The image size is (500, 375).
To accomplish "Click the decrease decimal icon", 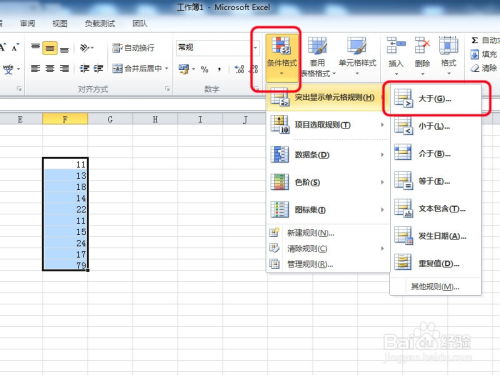I will 254,69.
